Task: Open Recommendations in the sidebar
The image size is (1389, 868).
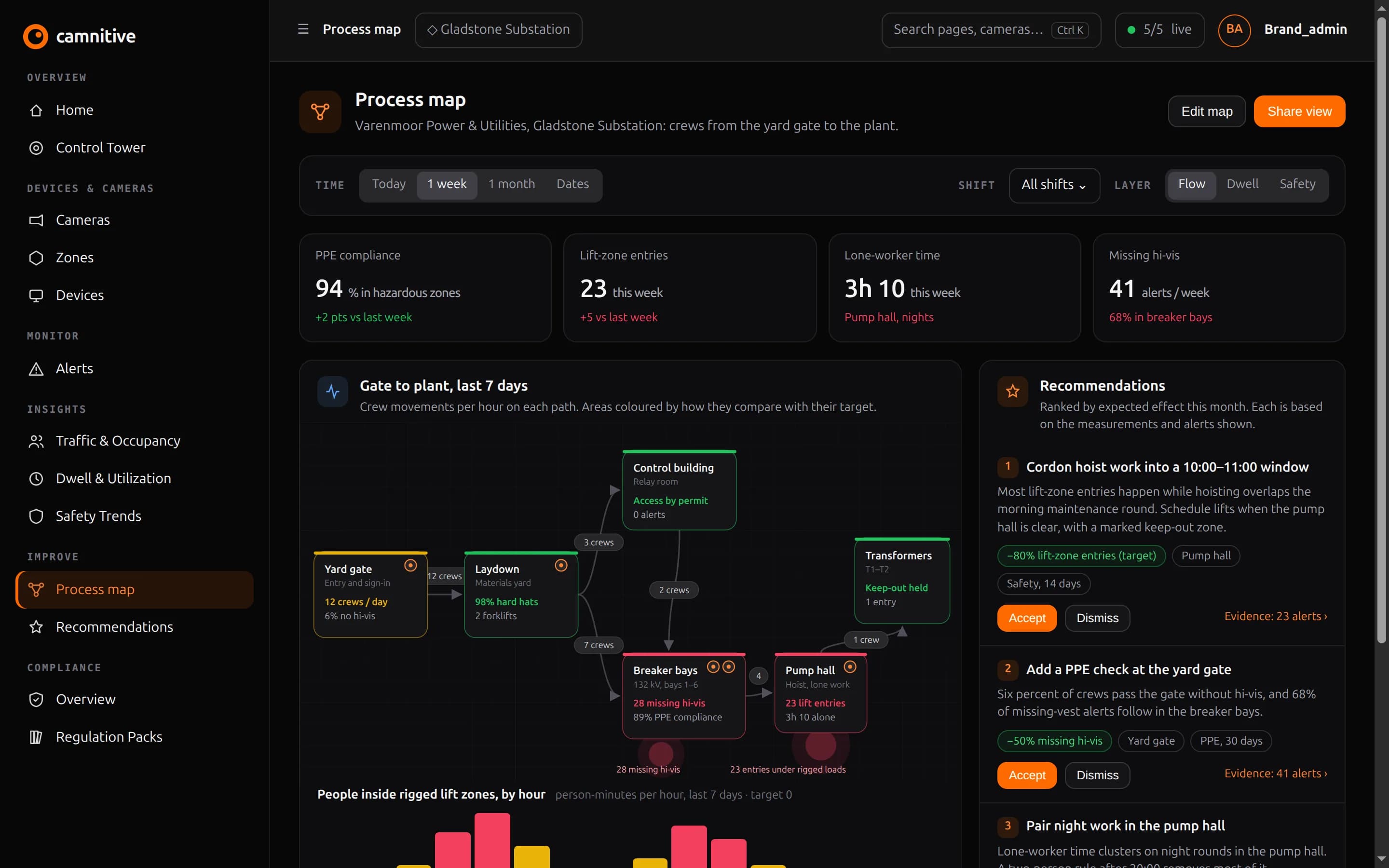Action: 134,627
